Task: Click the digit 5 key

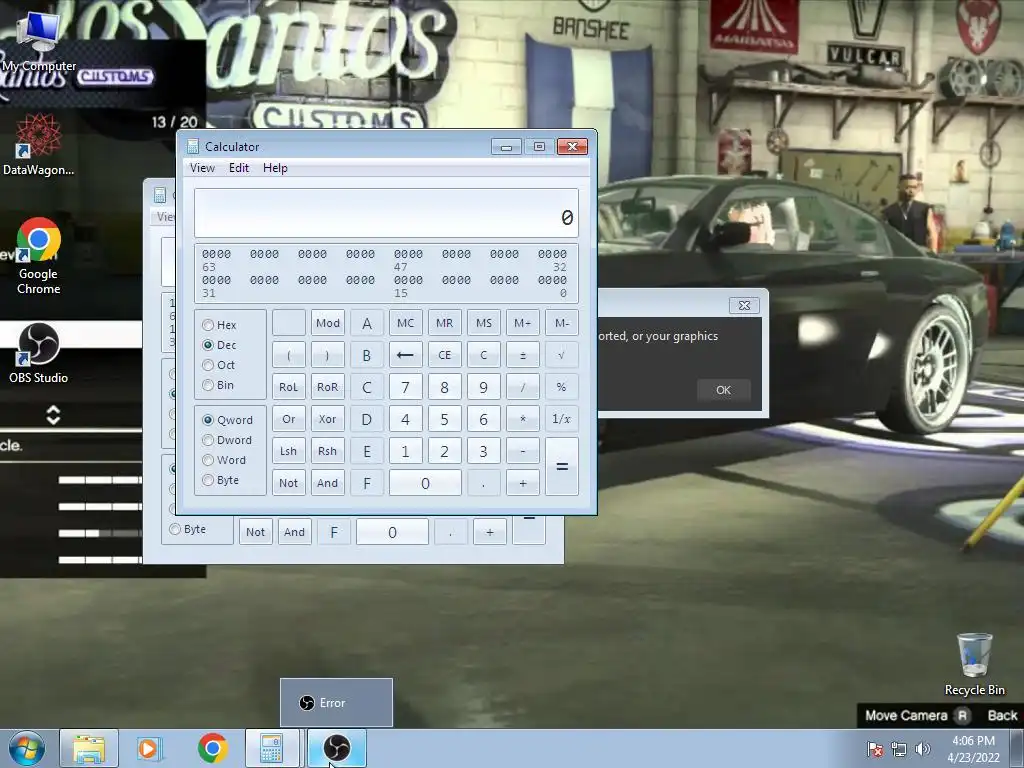Action: click(445, 419)
